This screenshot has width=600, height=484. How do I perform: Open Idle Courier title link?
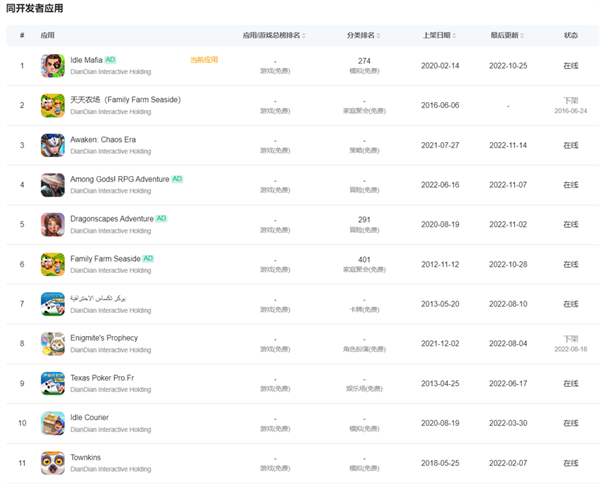coord(90,417)
